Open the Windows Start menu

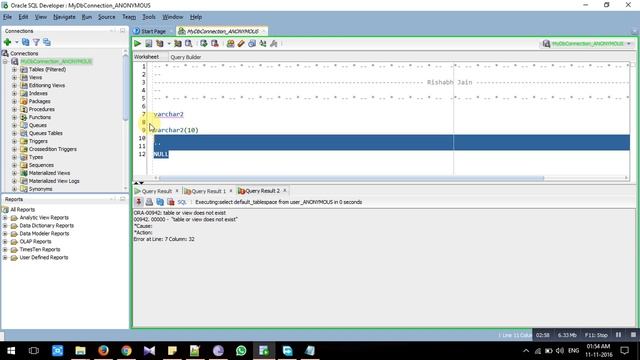(x=11, y=351)
